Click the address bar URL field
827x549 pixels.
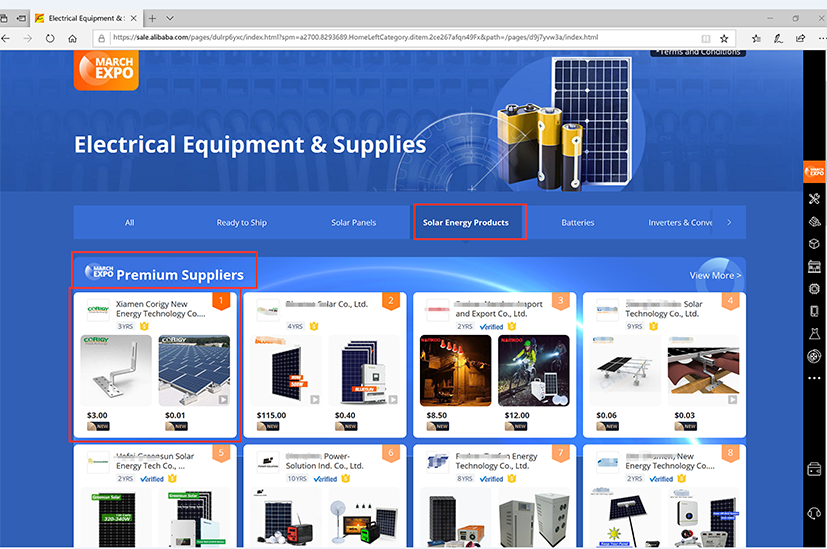(x=355, y=38)
